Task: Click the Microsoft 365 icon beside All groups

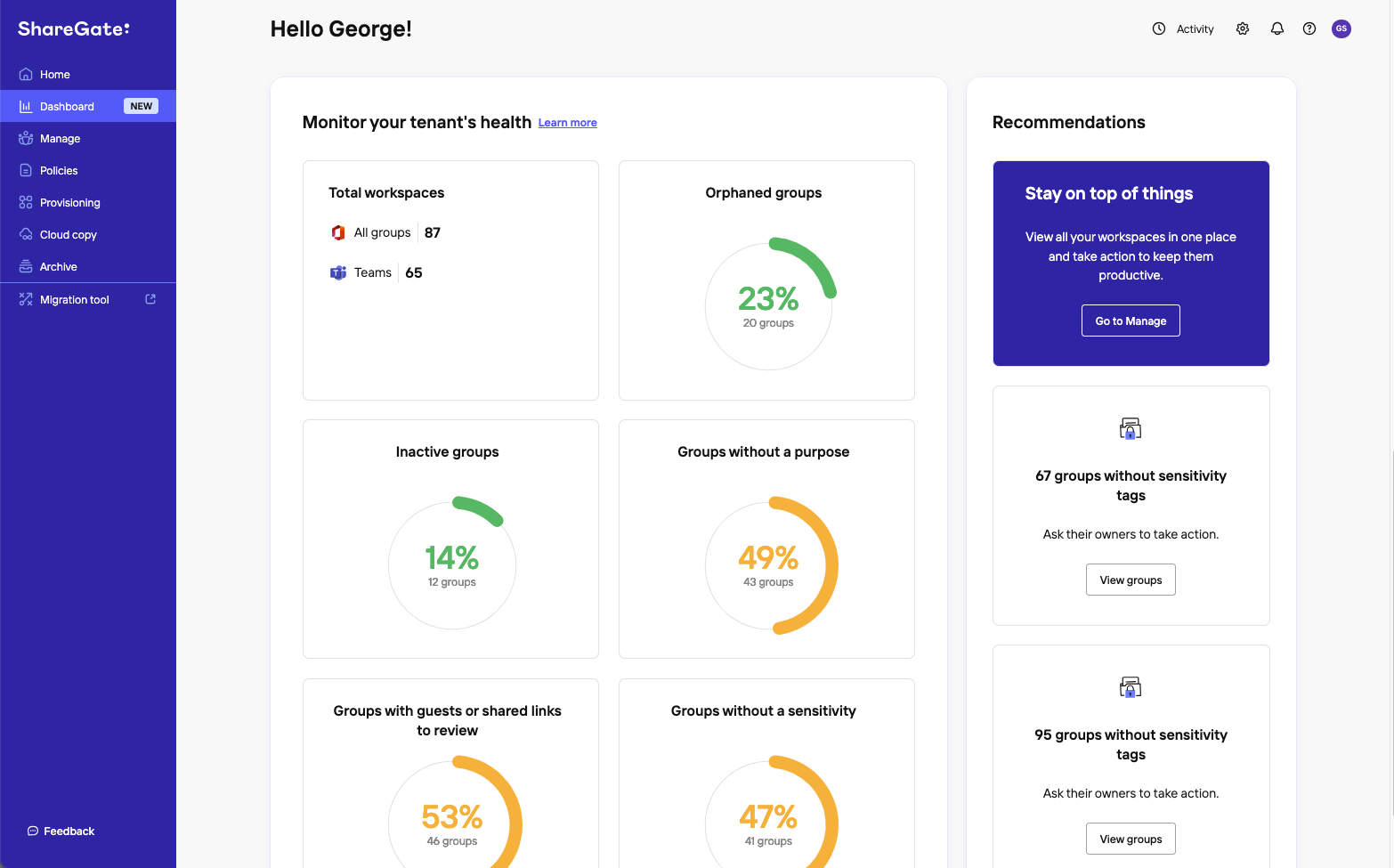Action: click(338, 232)
